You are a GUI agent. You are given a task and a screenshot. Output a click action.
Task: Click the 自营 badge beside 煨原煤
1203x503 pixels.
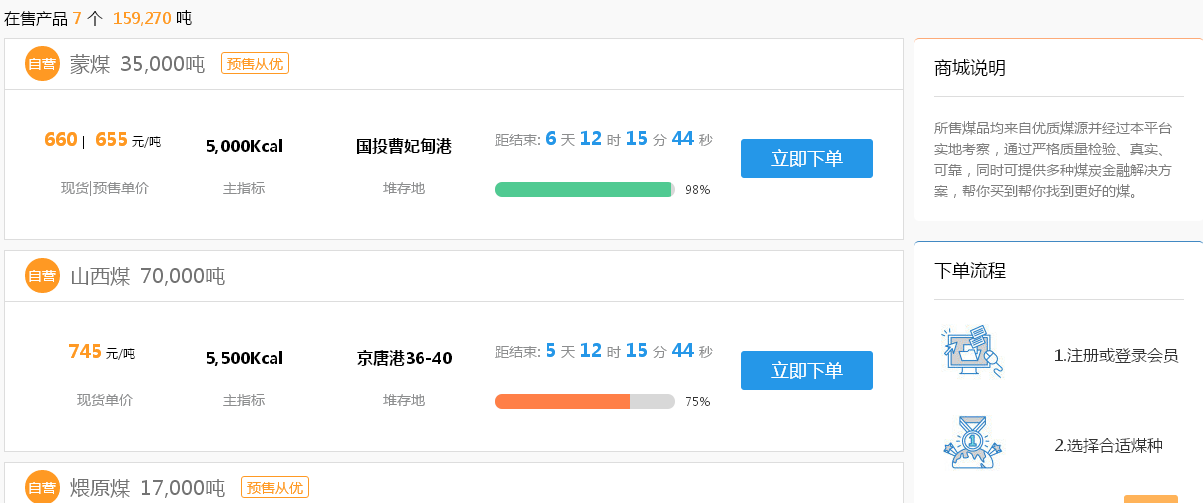[42, 487]
